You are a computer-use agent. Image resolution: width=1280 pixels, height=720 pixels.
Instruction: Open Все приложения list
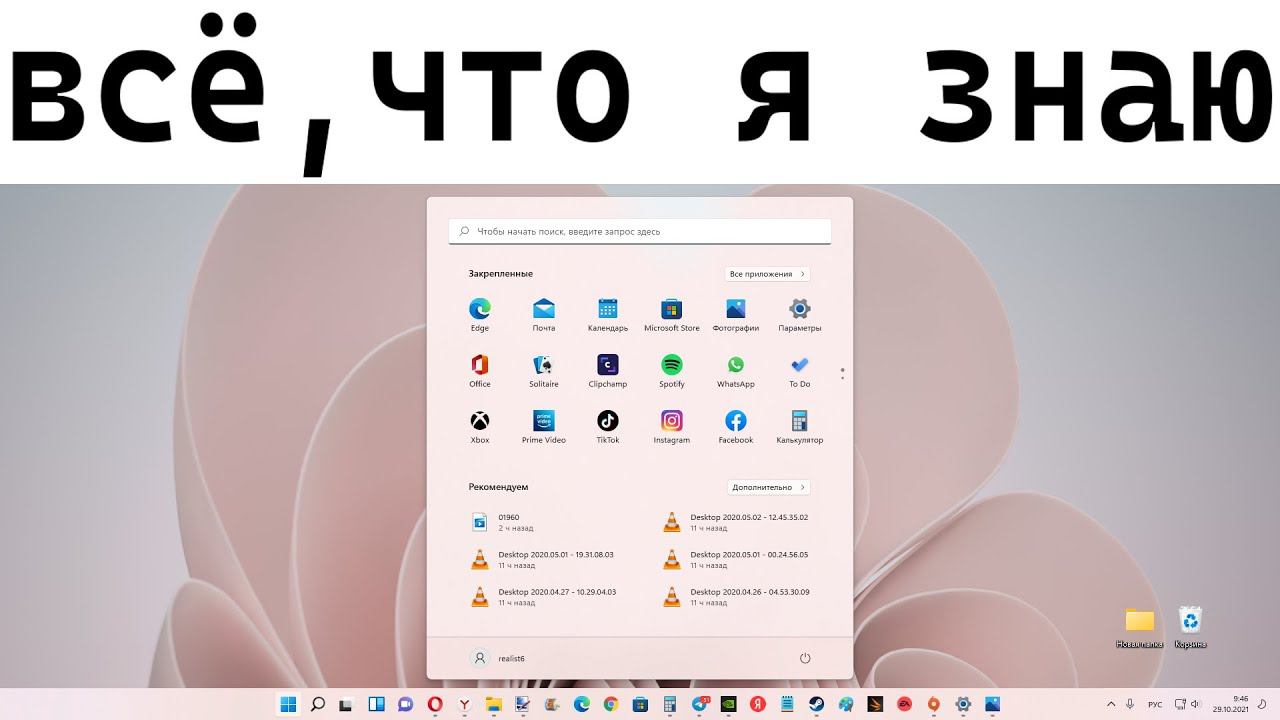point(767,274)
